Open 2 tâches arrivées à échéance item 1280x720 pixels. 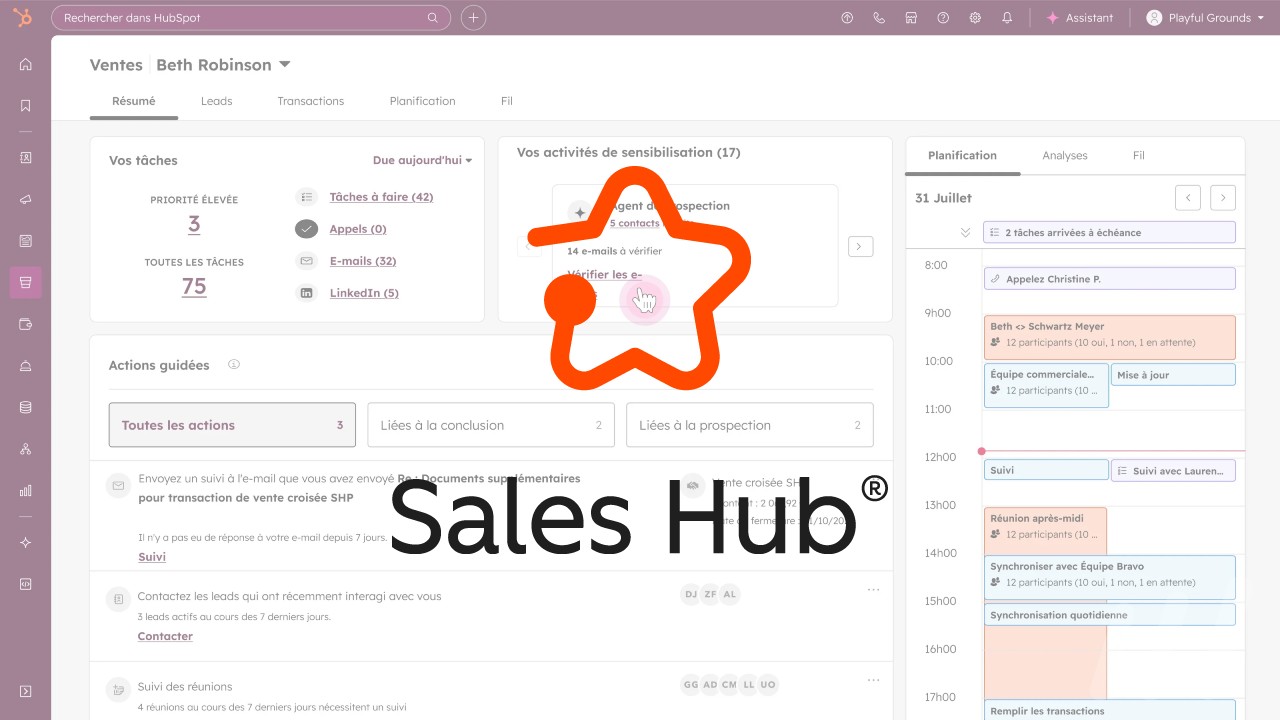[x=1109, y=232]
